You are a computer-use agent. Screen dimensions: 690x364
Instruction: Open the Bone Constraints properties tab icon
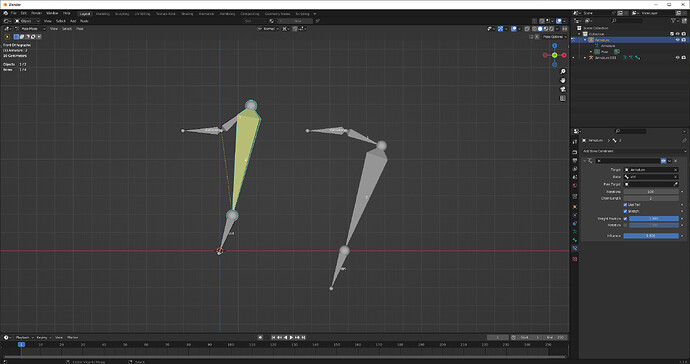click(x=575, y=249)
